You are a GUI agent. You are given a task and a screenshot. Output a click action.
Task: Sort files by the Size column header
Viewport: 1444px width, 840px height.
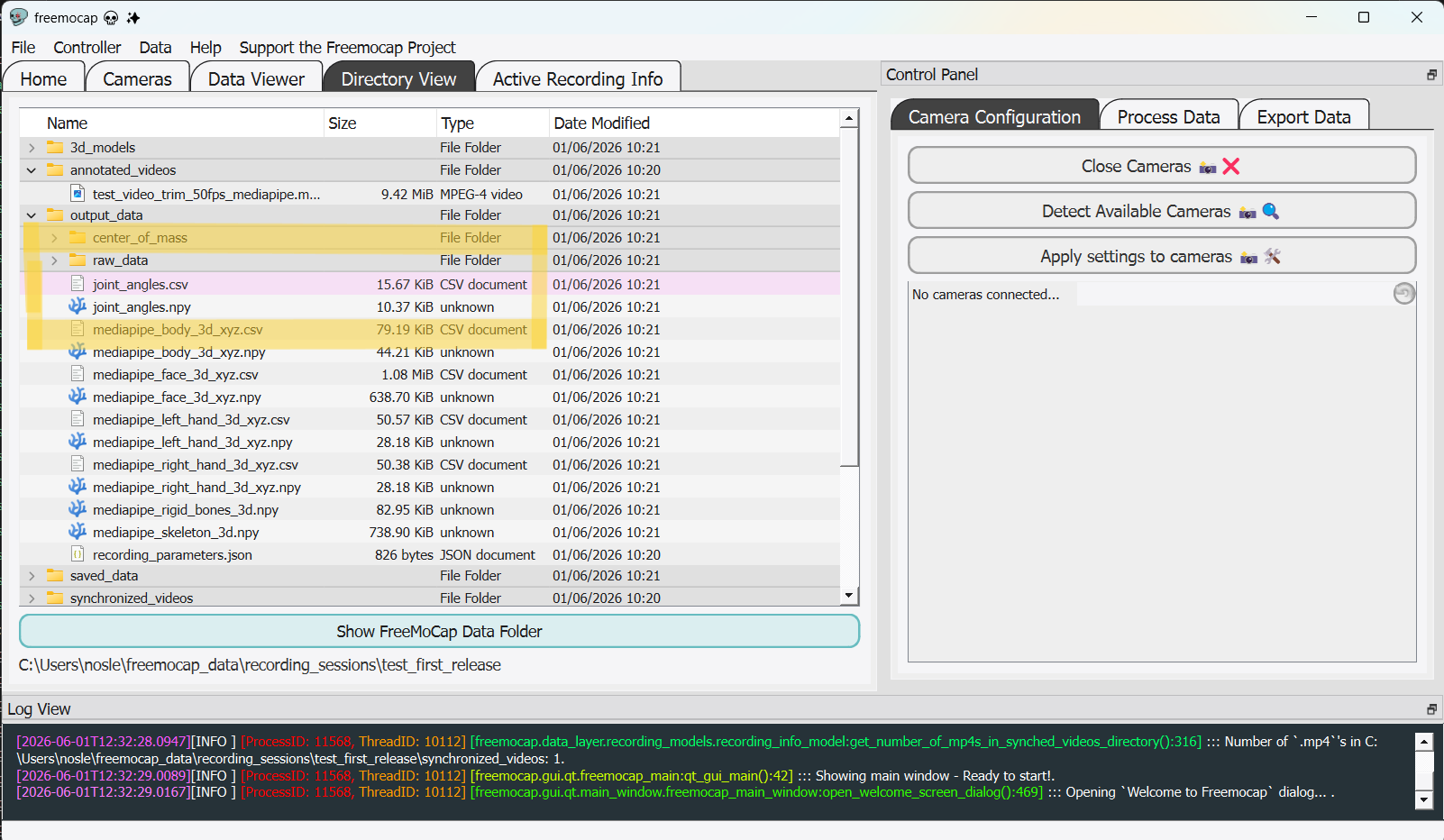(x=380, y=123)
